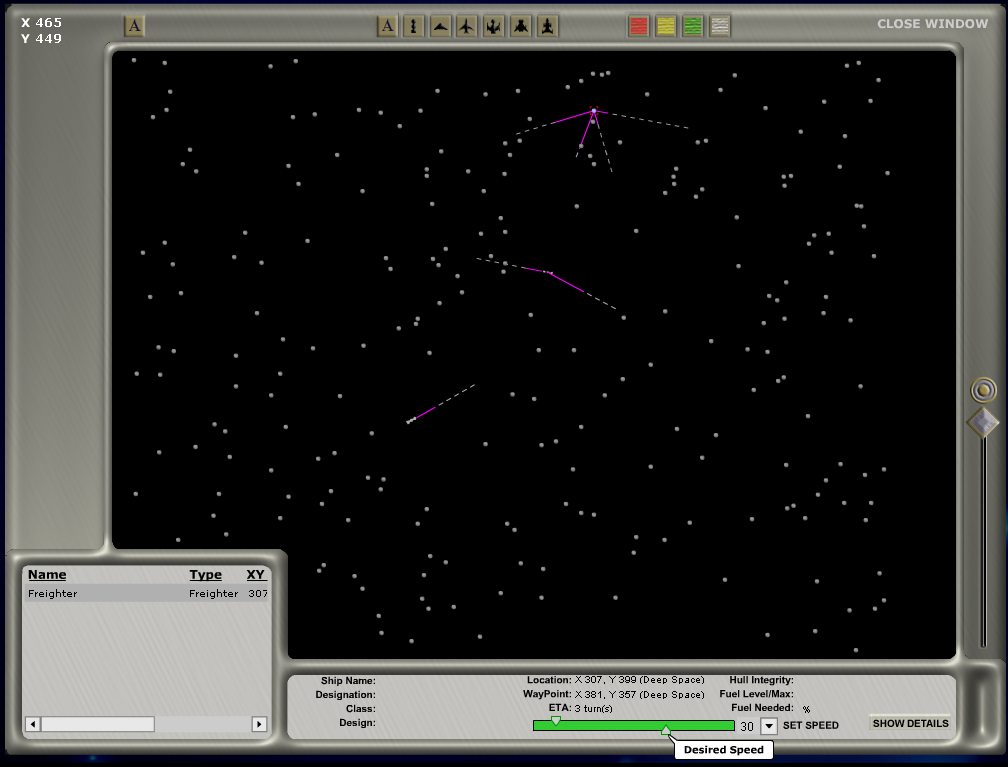Select the jet-shaped ship filter icon

click(467, 26)
